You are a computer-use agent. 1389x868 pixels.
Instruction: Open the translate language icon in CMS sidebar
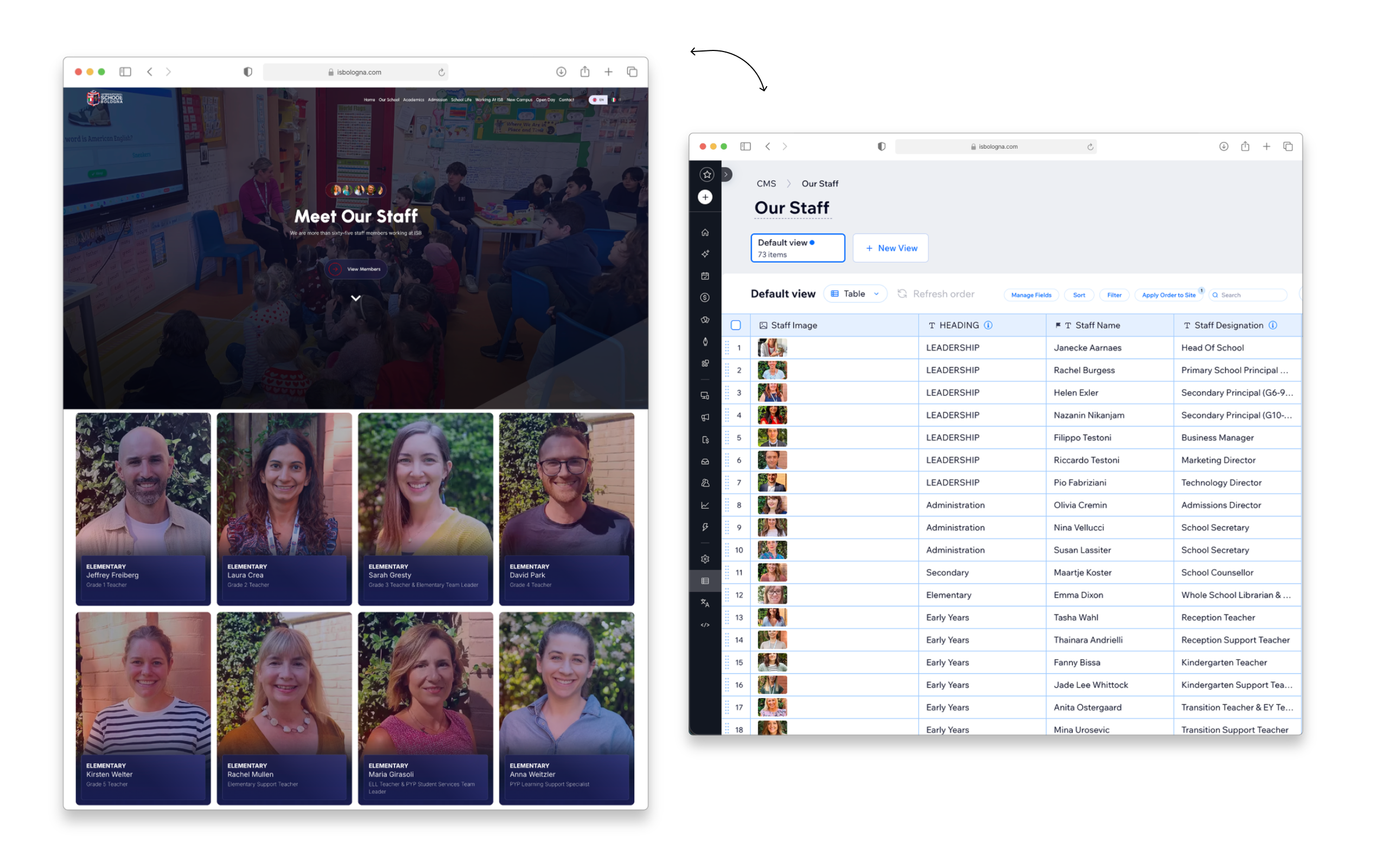pos(705,603)
